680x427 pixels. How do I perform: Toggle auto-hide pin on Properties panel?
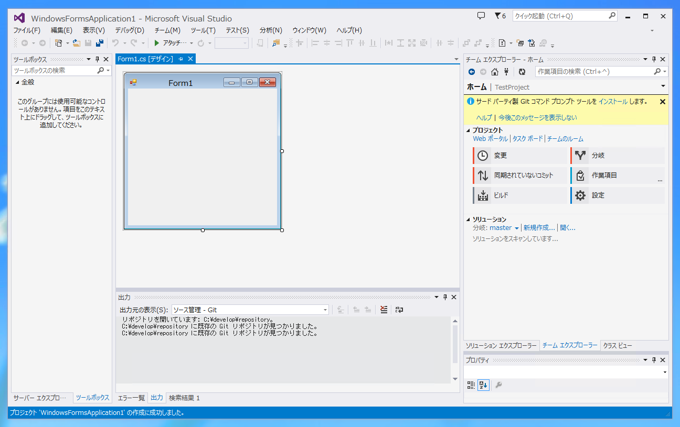[654, 360]
